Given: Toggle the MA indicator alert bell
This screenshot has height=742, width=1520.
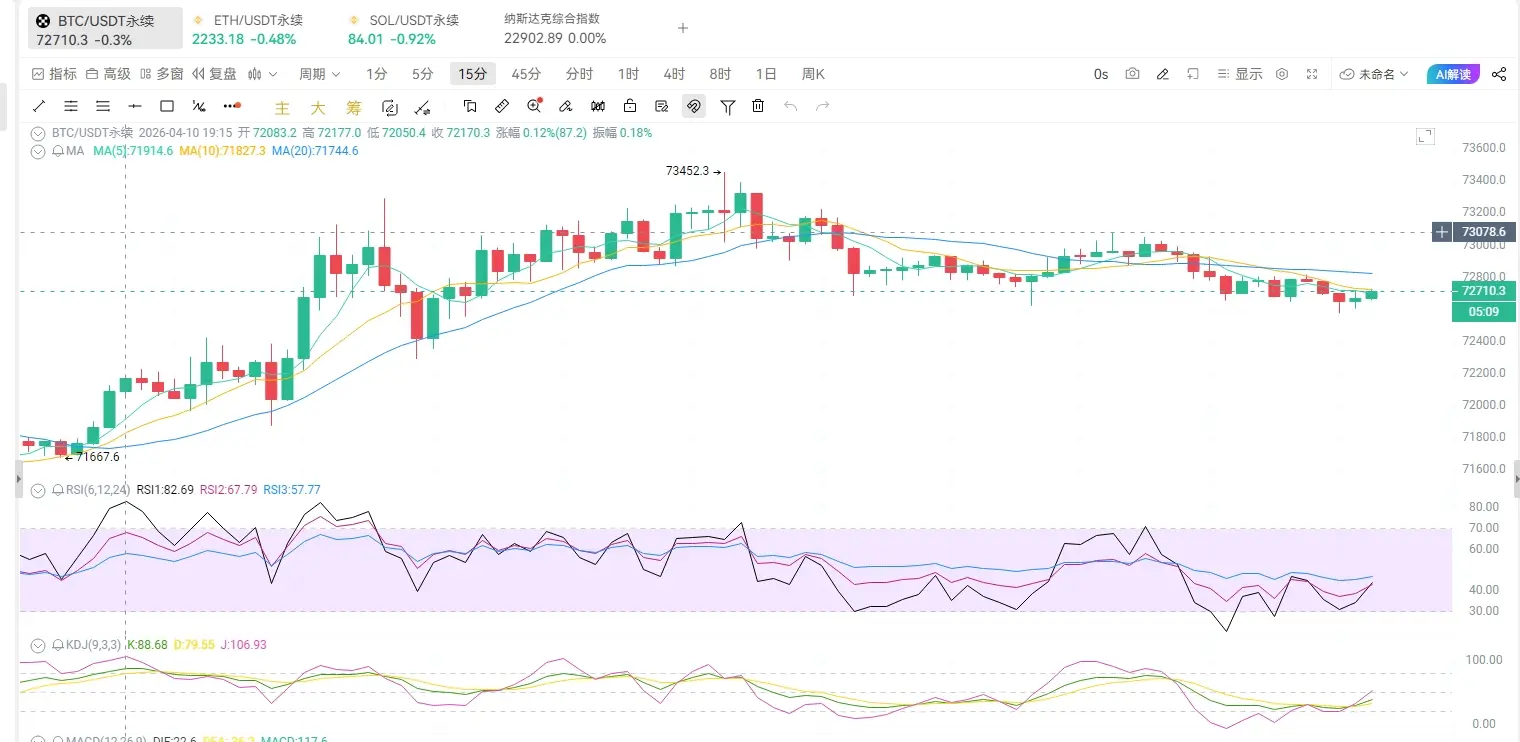Looking at the screenshot, I should coord(58,151).
